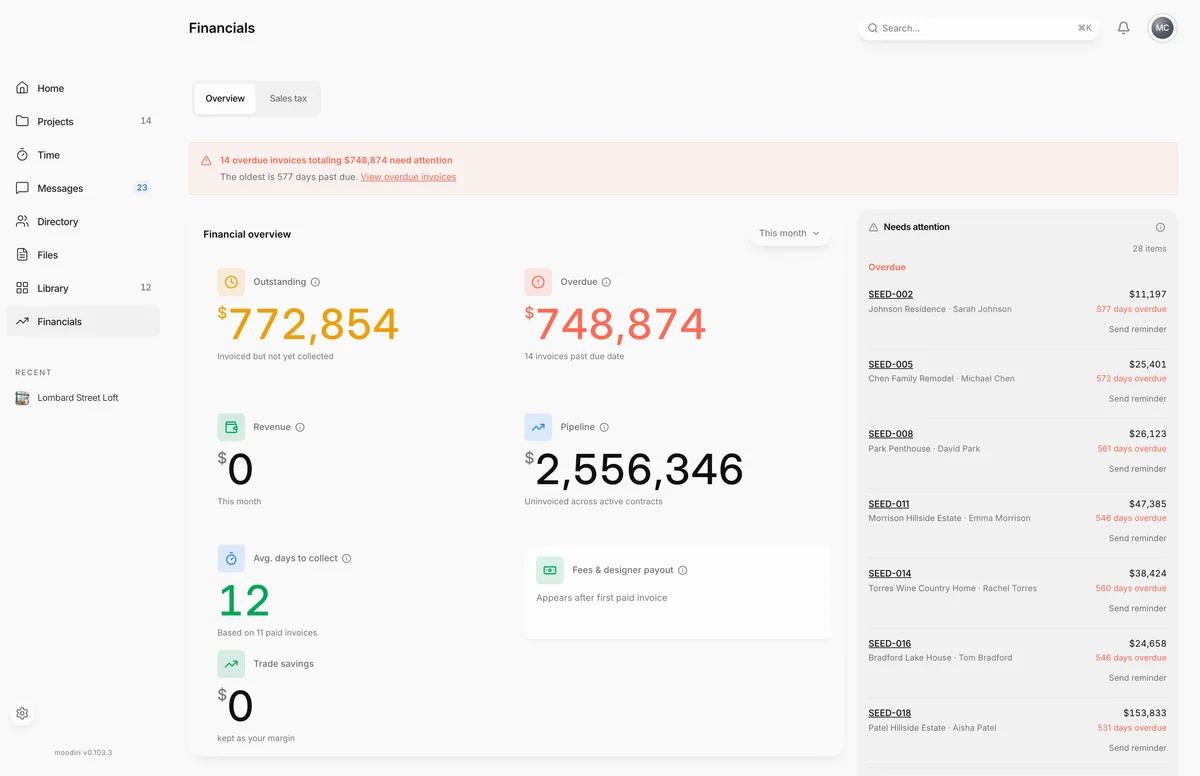Open the Home sidebar item
Viewport: 1200px width, 776px height.
click(83, 88)
